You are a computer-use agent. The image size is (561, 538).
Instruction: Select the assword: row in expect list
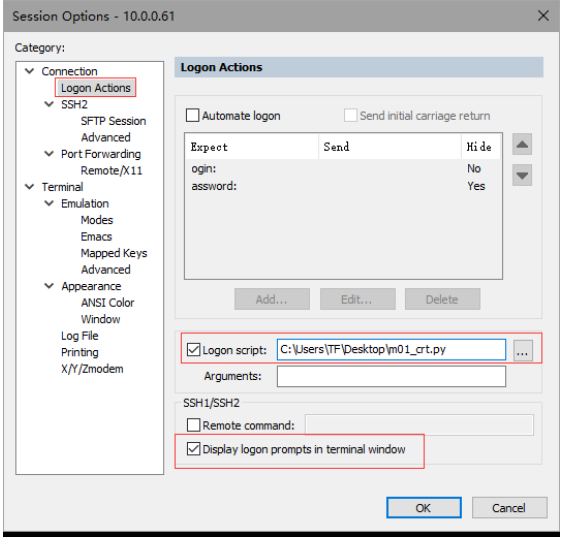click(x=343, y=186)
